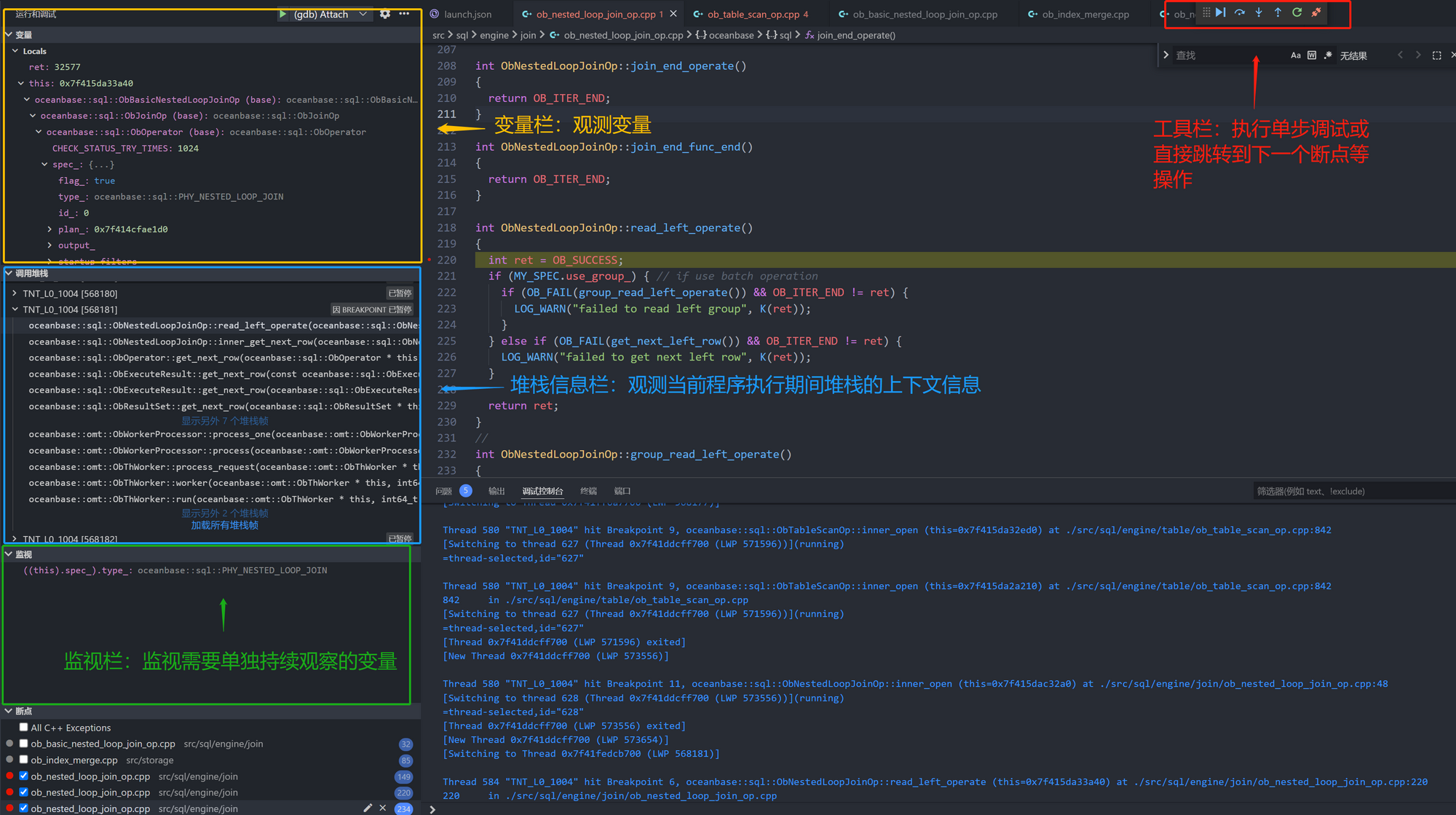Click the debug console filter input
The width and height of the screenshot is (1456, 815).
(1353, 491)
